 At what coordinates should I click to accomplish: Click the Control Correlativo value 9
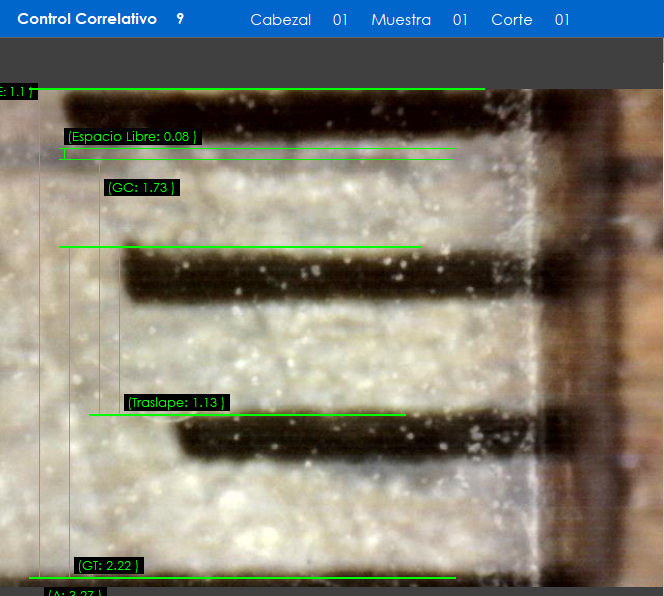click(180, 19)
